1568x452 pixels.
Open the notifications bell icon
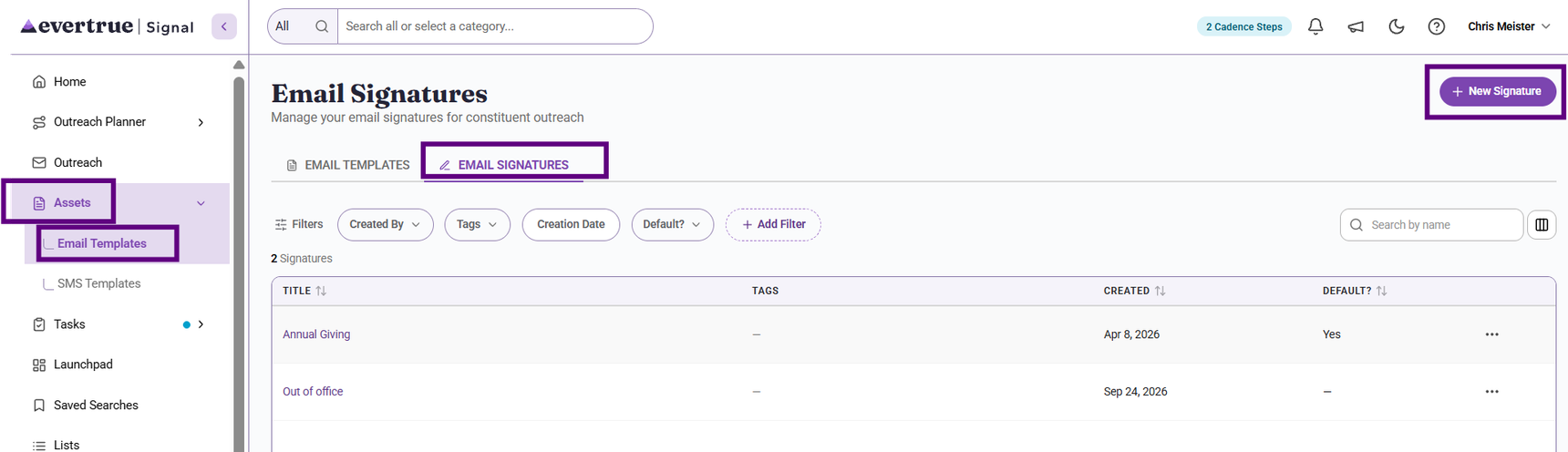click(1315, 26)
